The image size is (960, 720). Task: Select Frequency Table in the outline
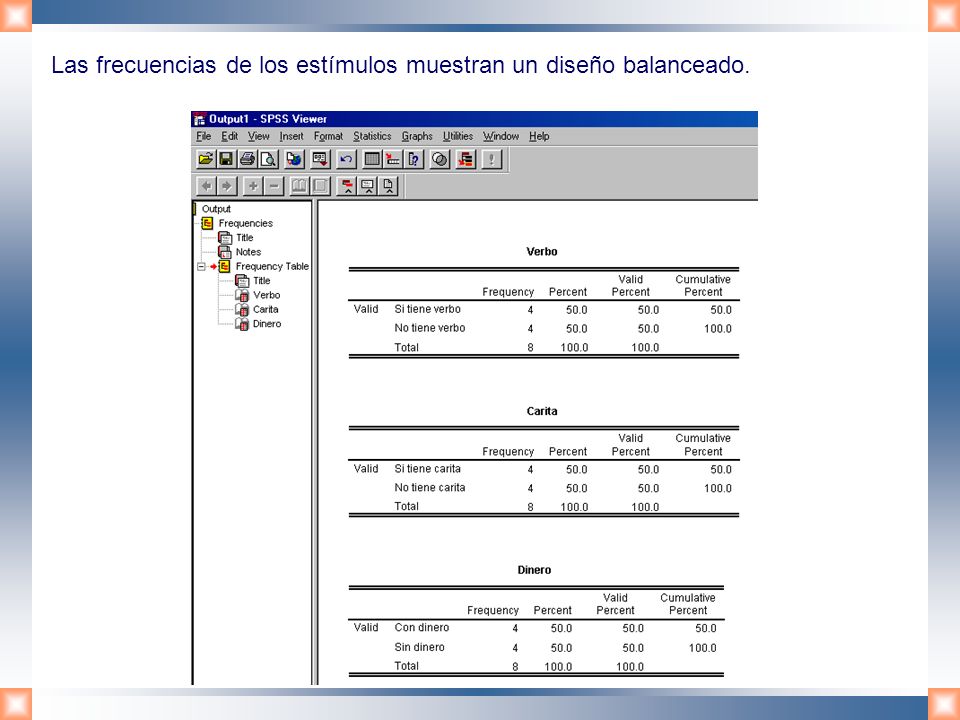point(272,266)
